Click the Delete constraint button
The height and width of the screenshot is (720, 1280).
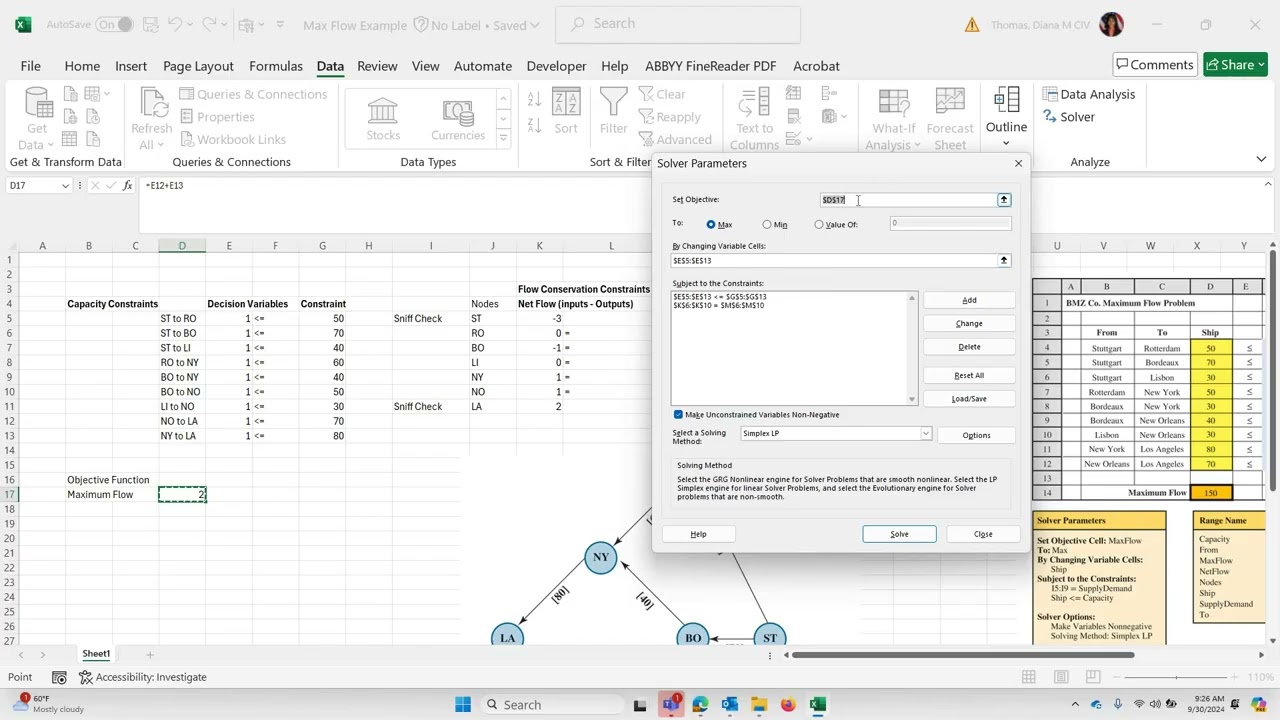pyautogui.click(x=969, y=347)
